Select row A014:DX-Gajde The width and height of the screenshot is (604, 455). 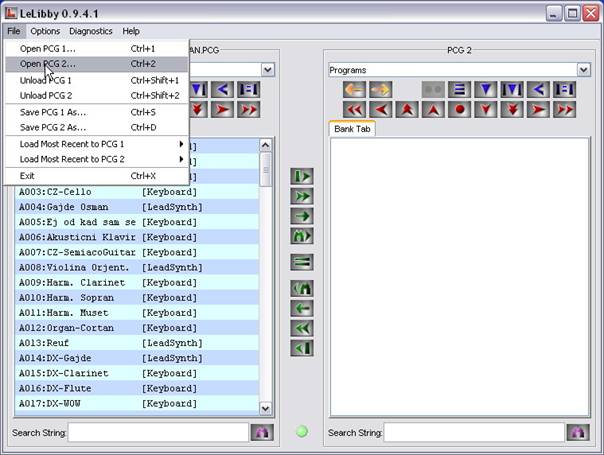[x=137, y=358]
